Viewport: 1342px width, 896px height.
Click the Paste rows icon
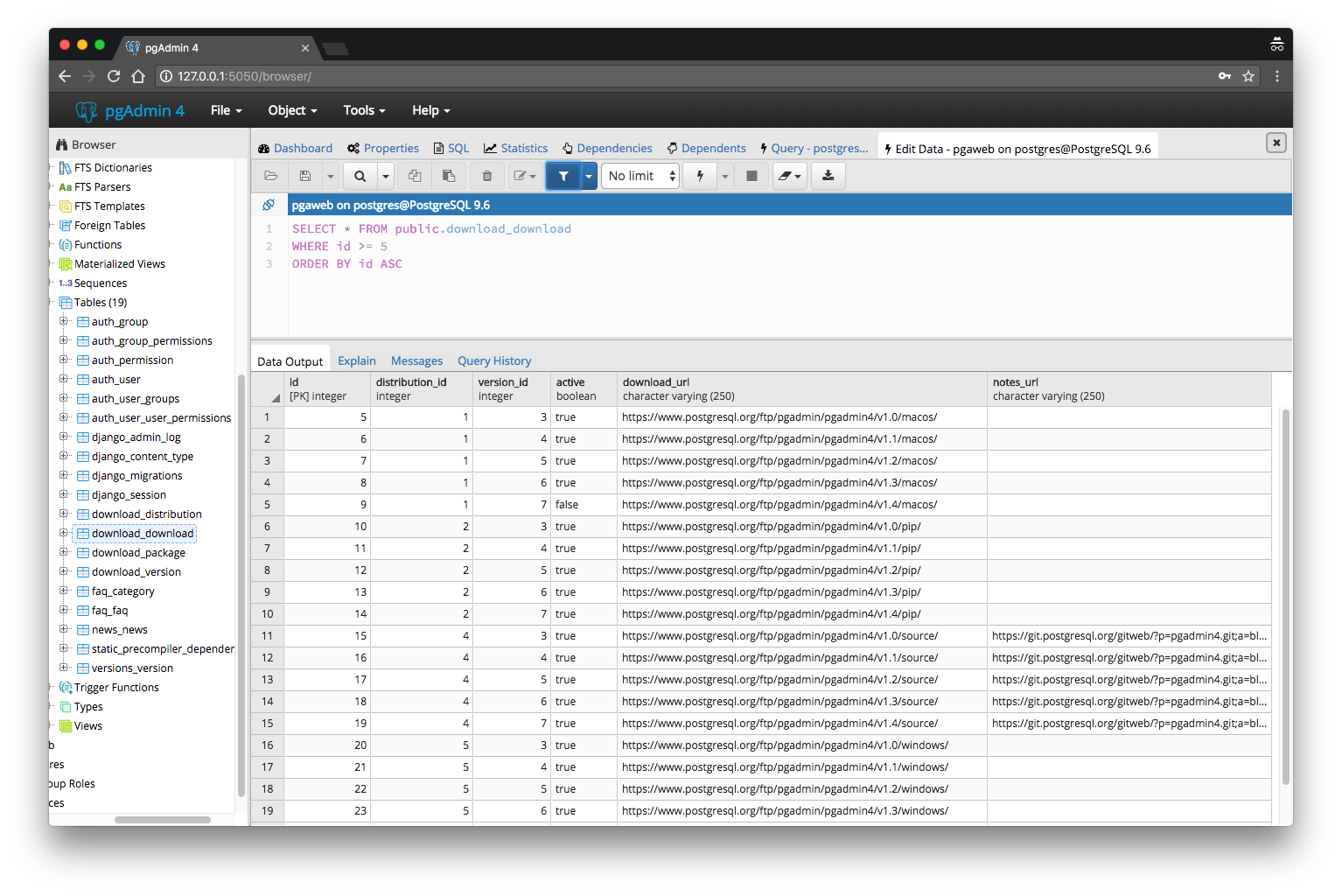pos(449,176)
